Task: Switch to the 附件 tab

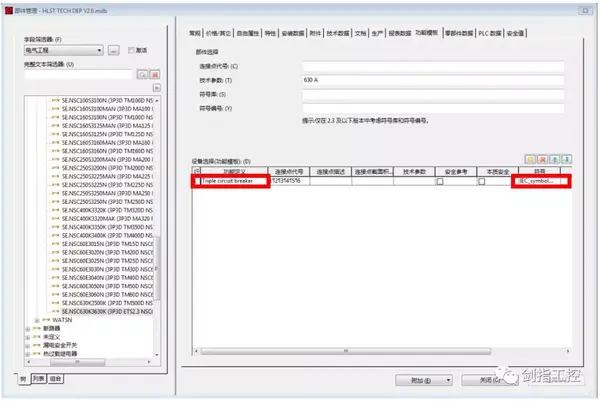Action: click(315, 33)
